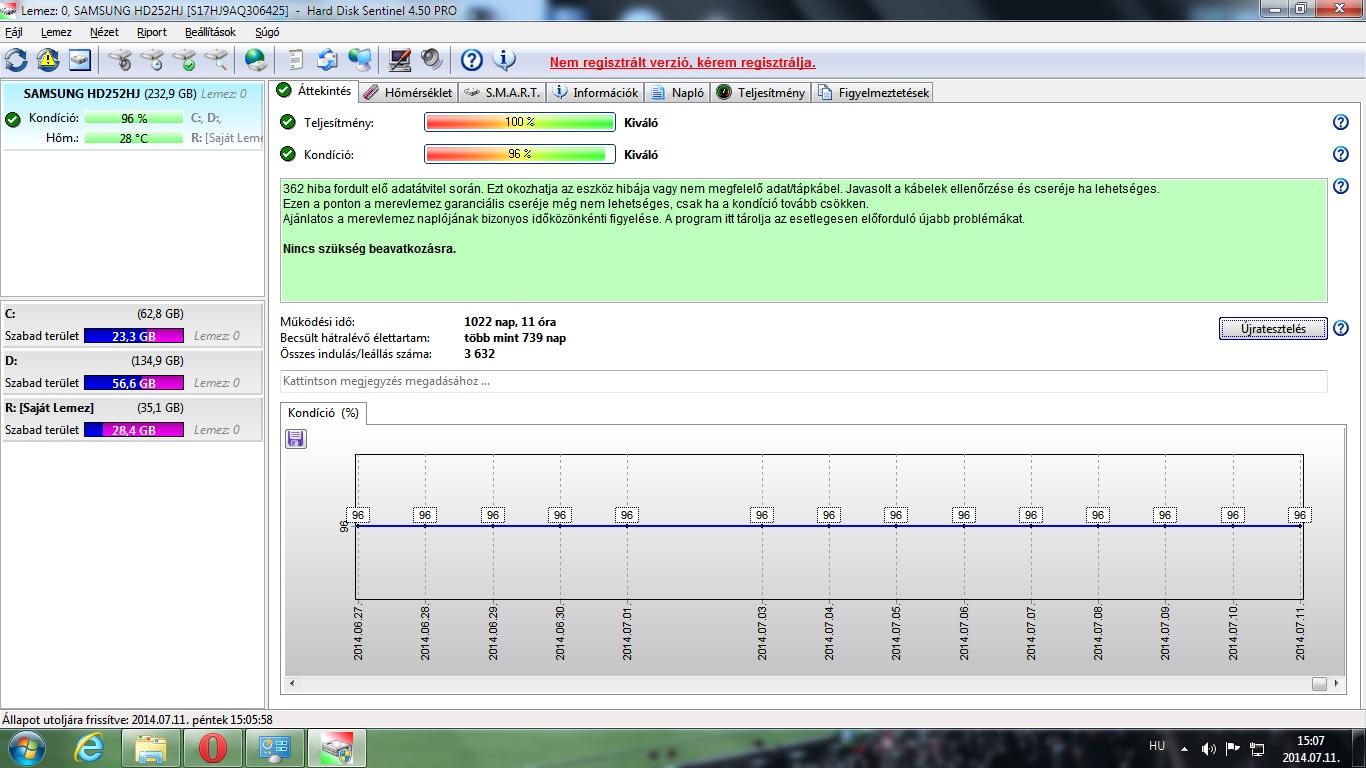Open the Riport menu

152,32
